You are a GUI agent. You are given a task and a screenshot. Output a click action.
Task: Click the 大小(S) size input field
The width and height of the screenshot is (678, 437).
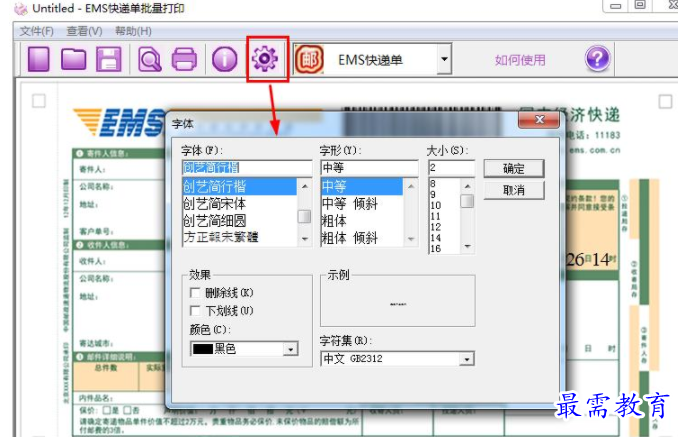pyautogui.click(x=451, y=167)
